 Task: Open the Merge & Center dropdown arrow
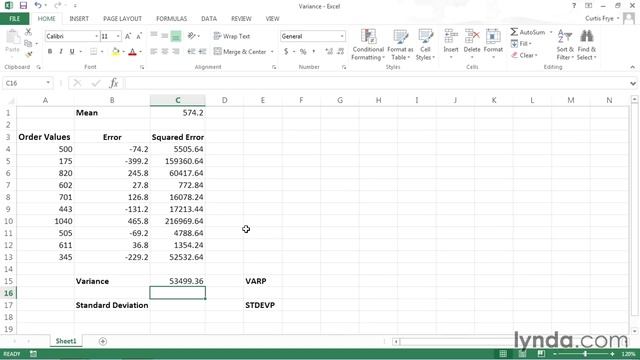[272, 52]
